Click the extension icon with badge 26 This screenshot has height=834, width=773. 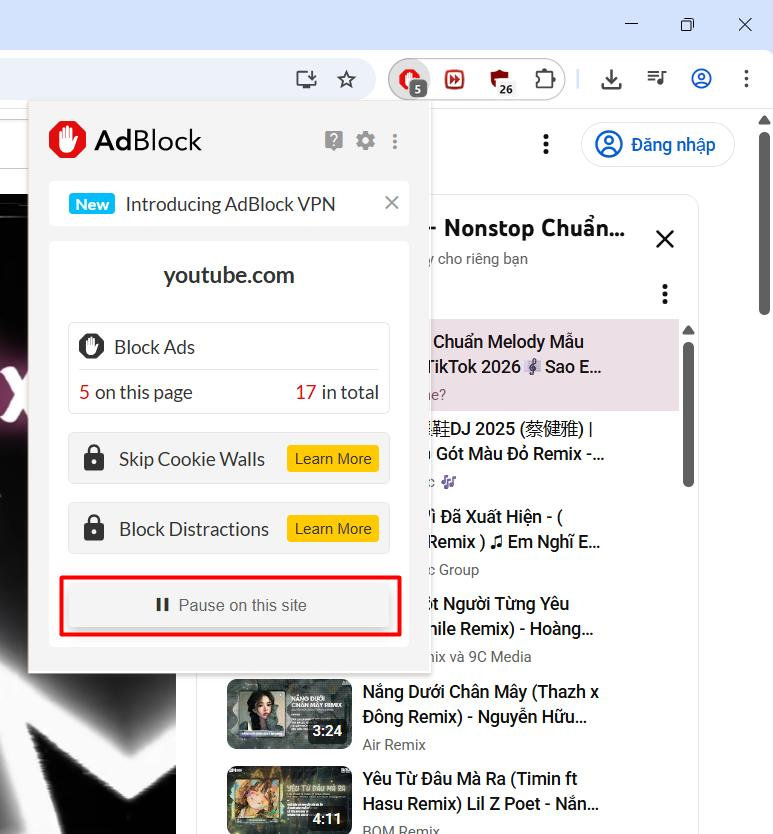tap(500, 81)
